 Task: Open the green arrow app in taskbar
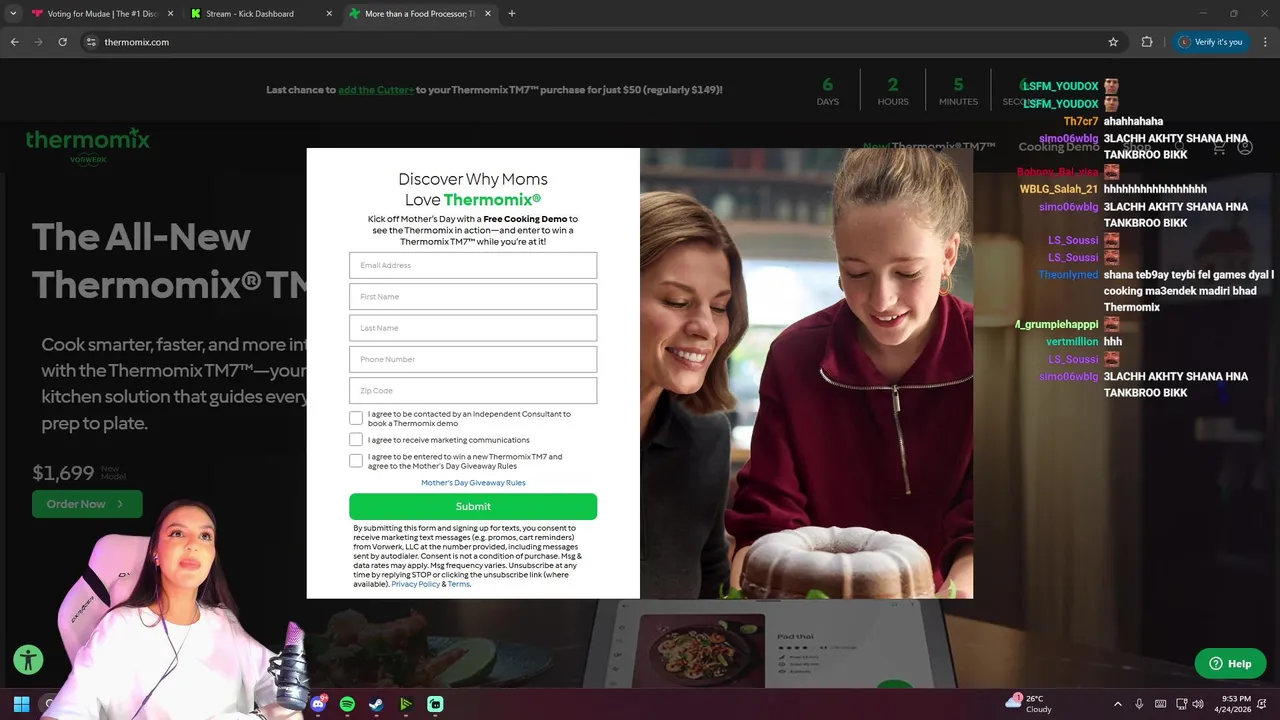(x=405, y=704)
